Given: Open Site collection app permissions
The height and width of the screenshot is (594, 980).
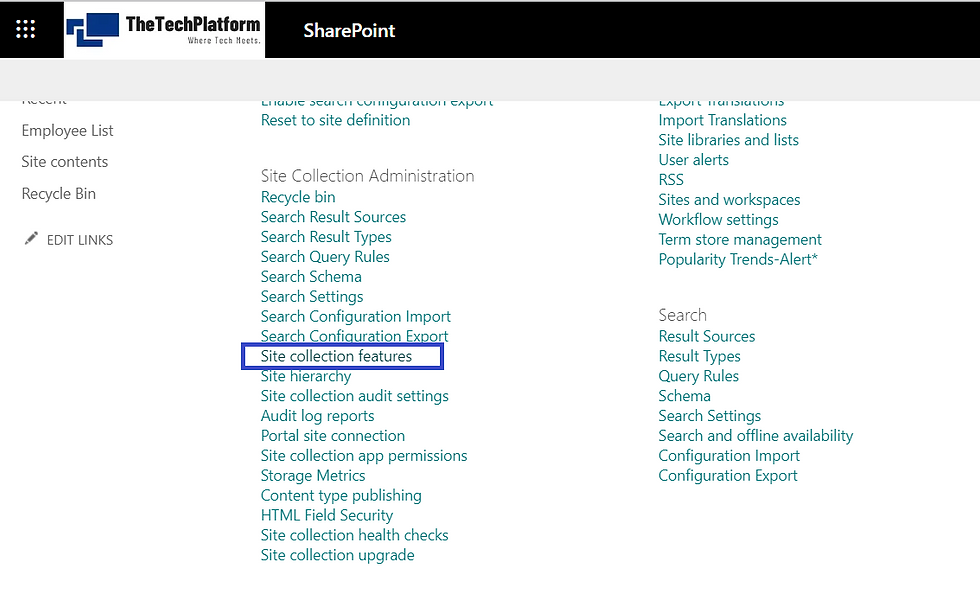Looking at the screenshot, I should pos(364,456).
